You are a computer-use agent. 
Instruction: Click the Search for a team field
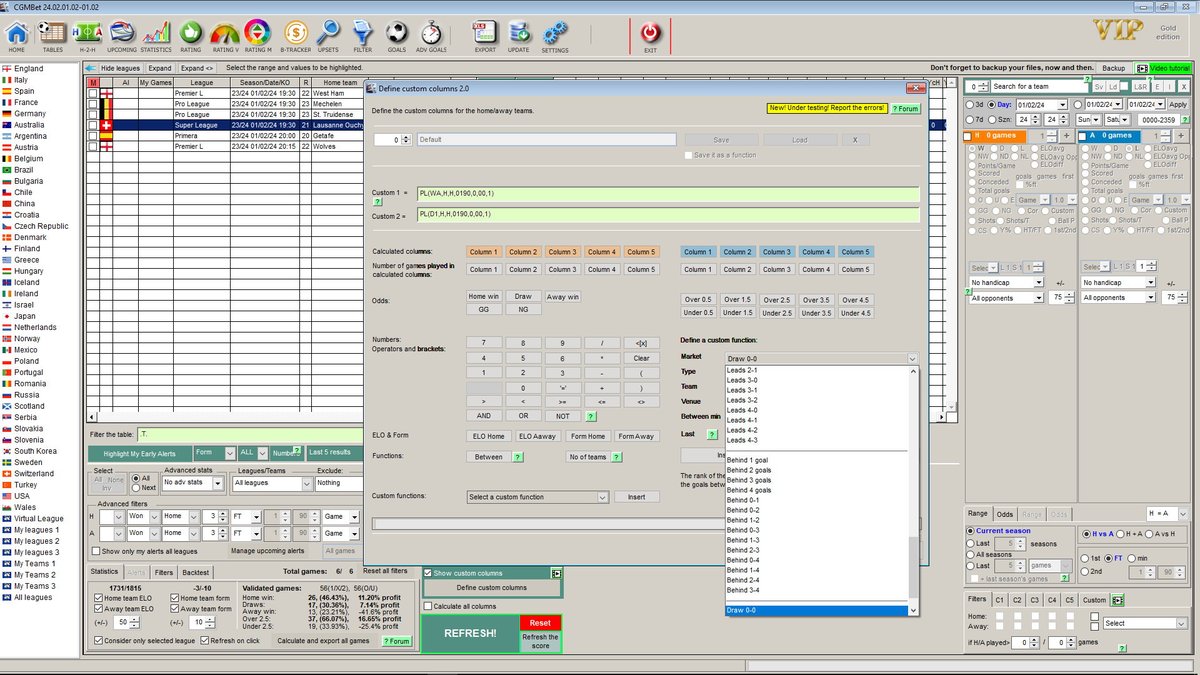(x=1040, y=87)
